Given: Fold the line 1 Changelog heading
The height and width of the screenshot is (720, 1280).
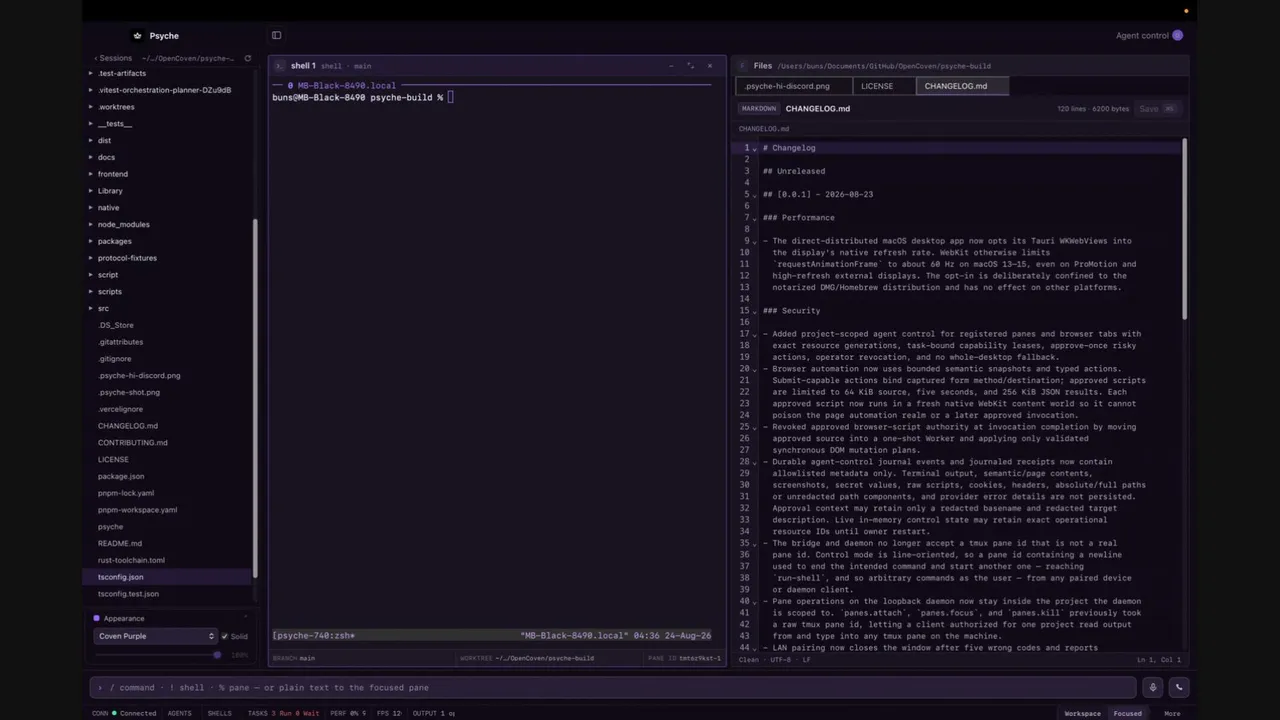Looking at the screenshot, I should pyautogui.click(x=755, y=148).
